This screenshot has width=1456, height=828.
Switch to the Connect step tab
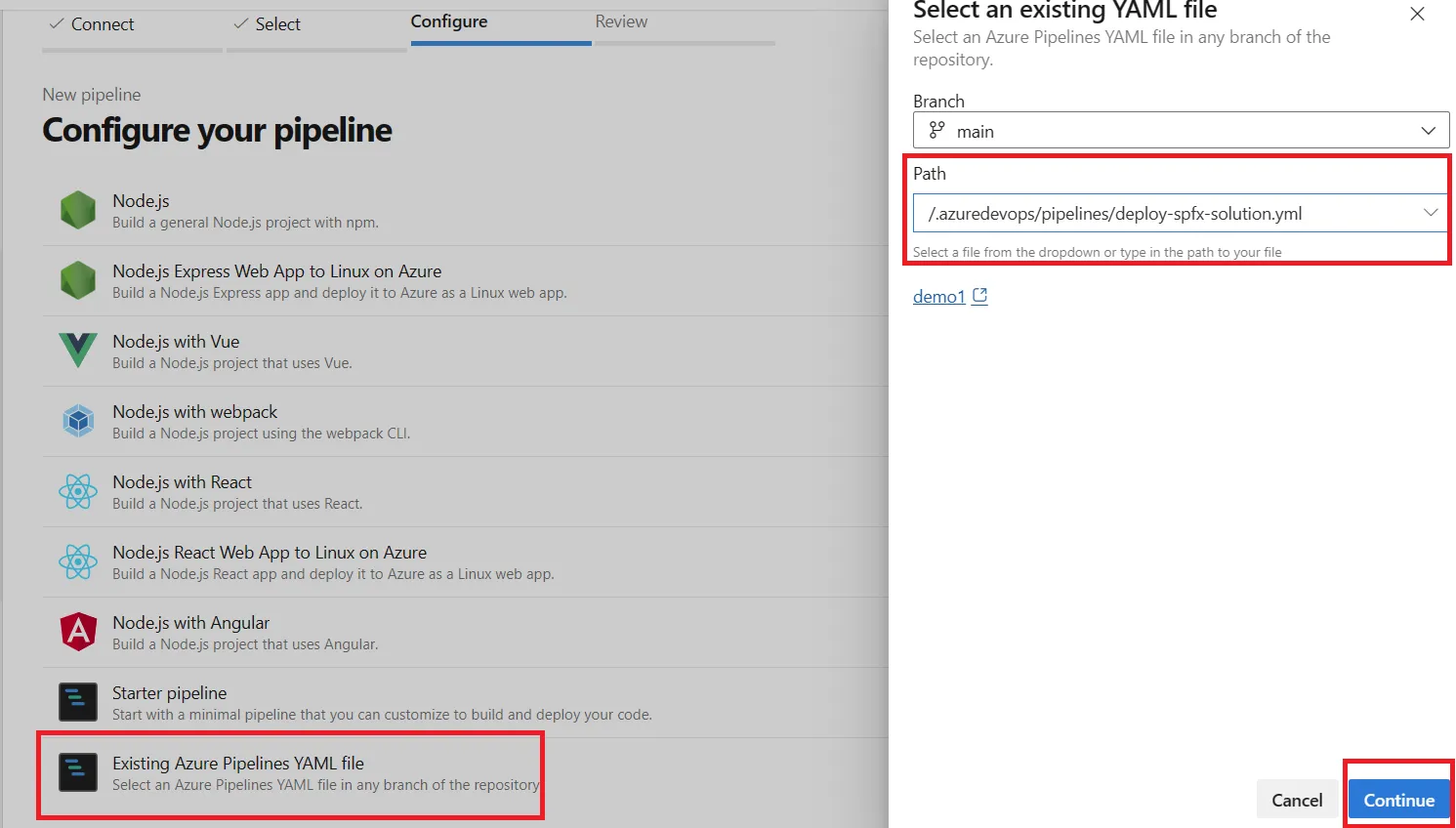point(92,24)
